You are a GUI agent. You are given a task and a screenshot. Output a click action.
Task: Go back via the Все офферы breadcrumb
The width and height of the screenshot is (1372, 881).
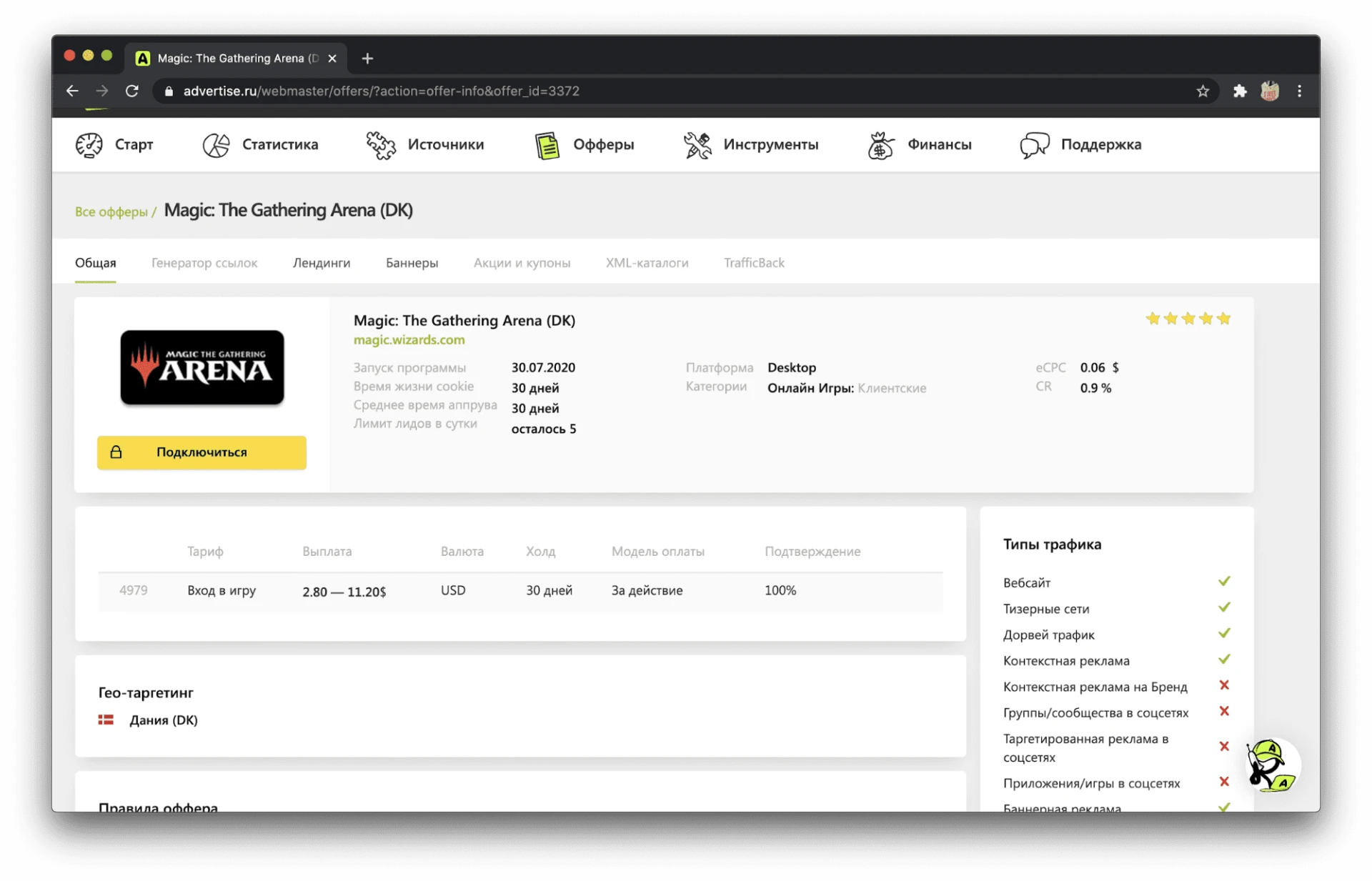(x=111, y=211)
